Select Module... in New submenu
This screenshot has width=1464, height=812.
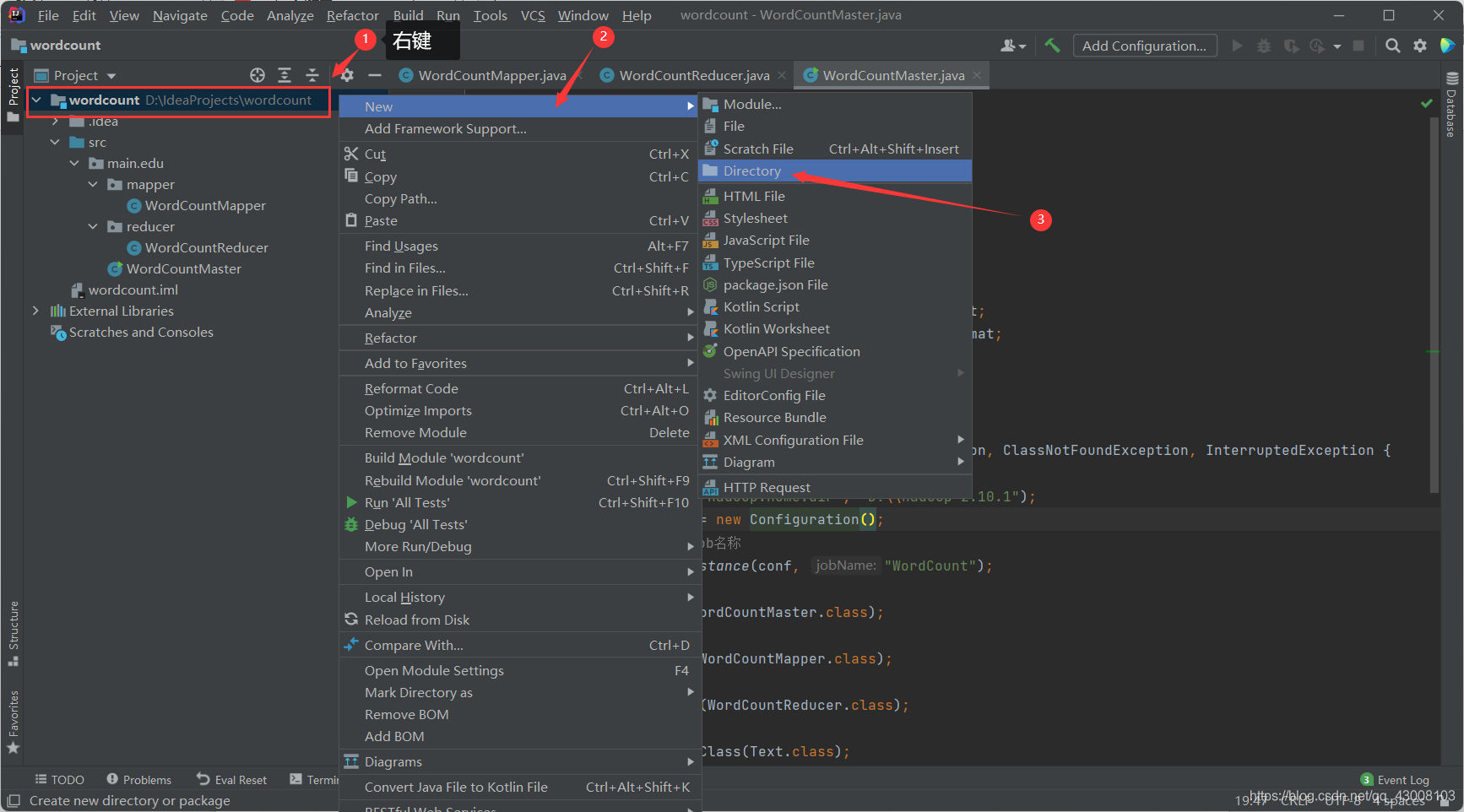[836, 104]
